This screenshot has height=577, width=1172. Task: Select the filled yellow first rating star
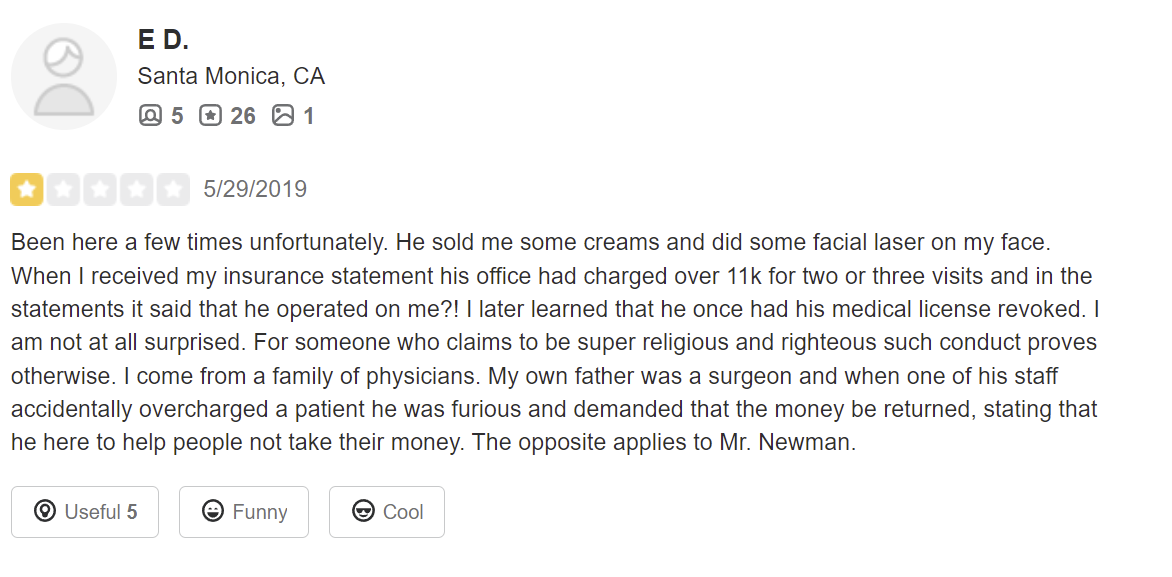pos(27,189)
